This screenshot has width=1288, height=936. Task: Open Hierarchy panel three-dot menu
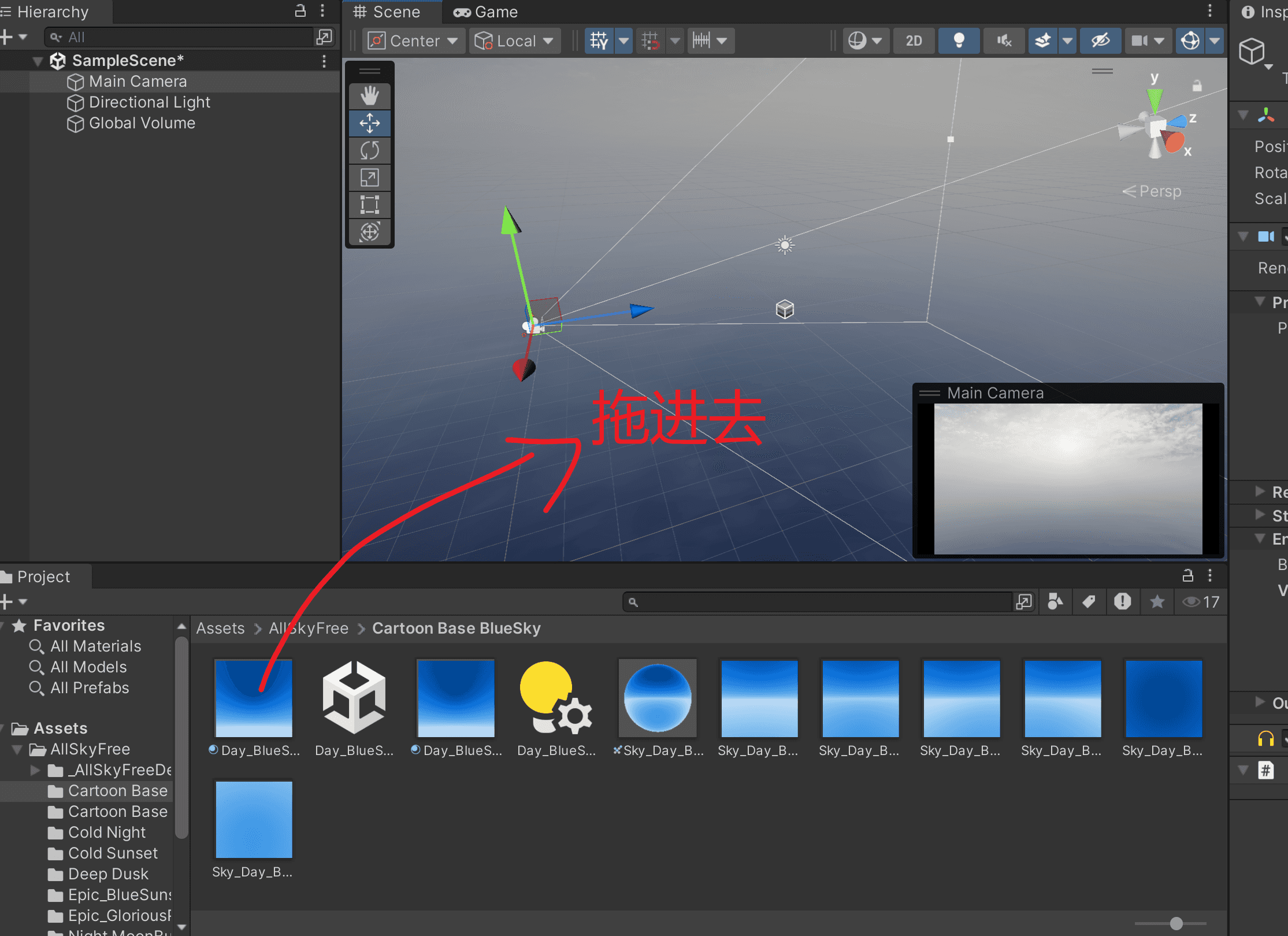(x=323, y=11)
